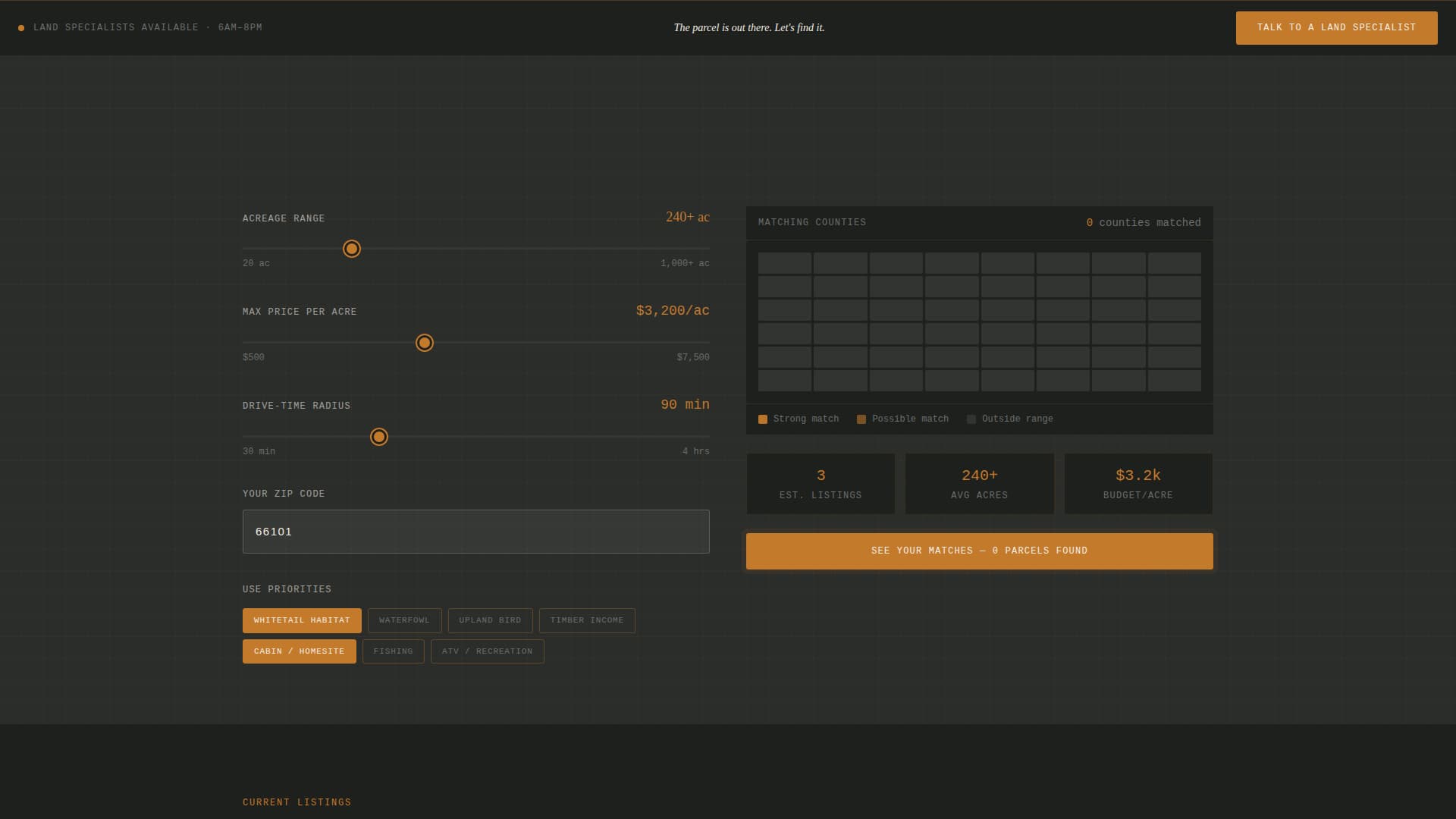
Task: Enable the Waterfowl priority chip
Action: tap(404, 620)
